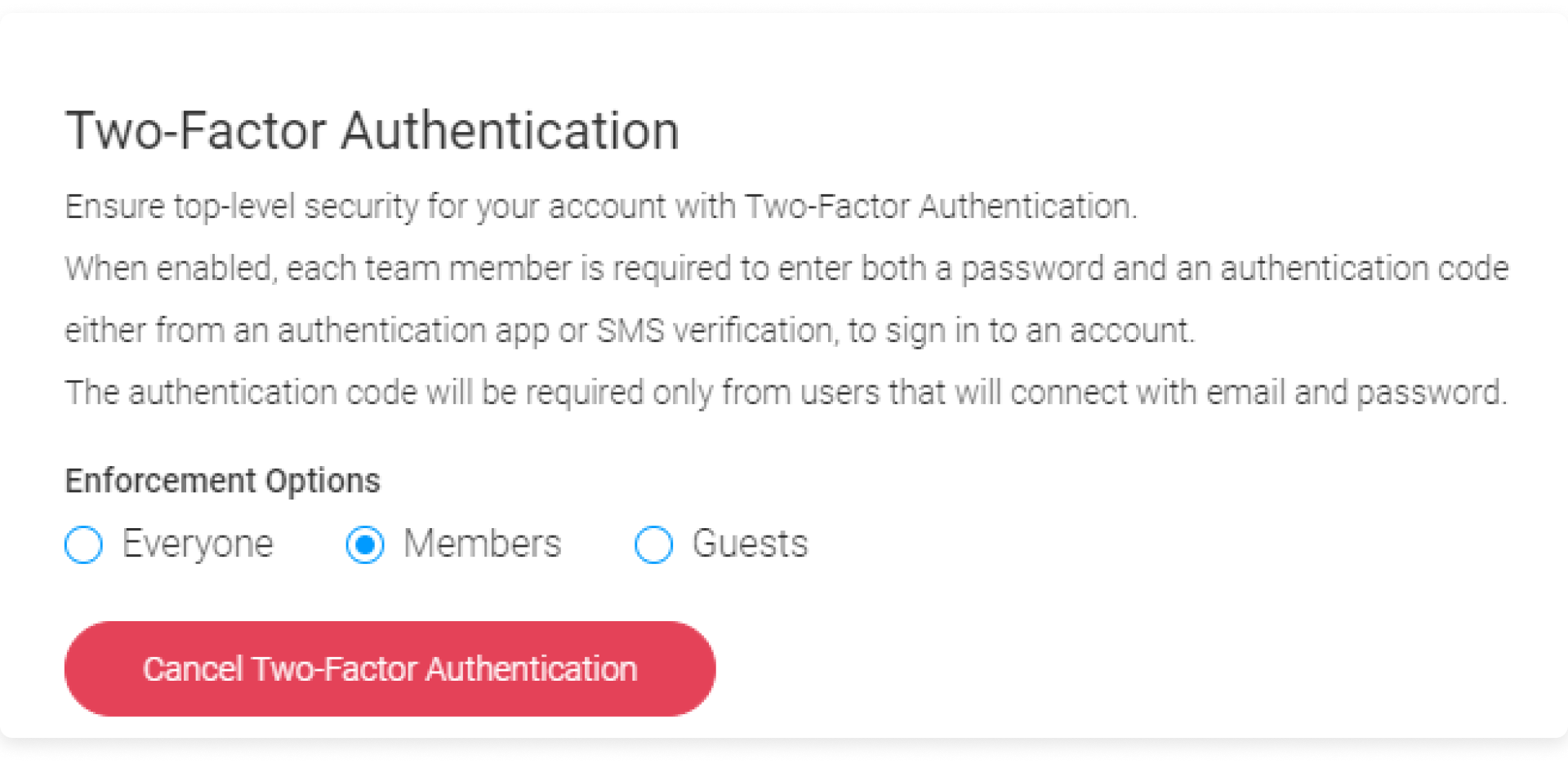
Task: Click the 'Members' label text
Action: pyautogui.click(x=483, y=544)
